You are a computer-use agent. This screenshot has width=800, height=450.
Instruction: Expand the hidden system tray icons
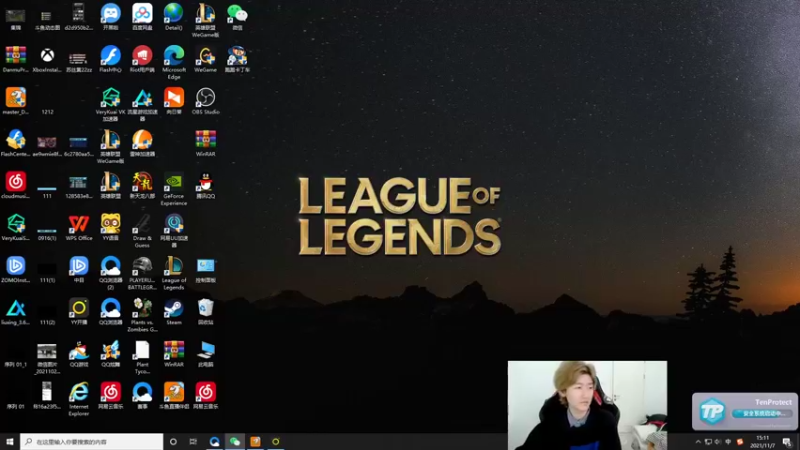pos(698,441)
